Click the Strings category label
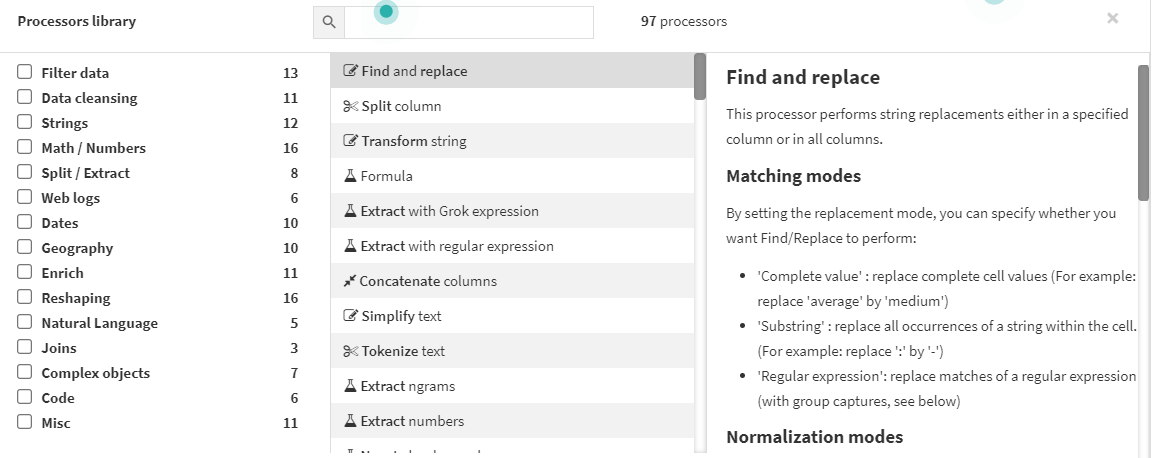 [65, 123]
